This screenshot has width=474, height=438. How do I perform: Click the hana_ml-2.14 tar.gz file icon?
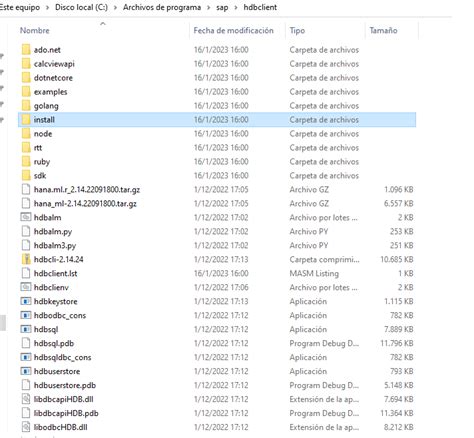tap(26, 203)
